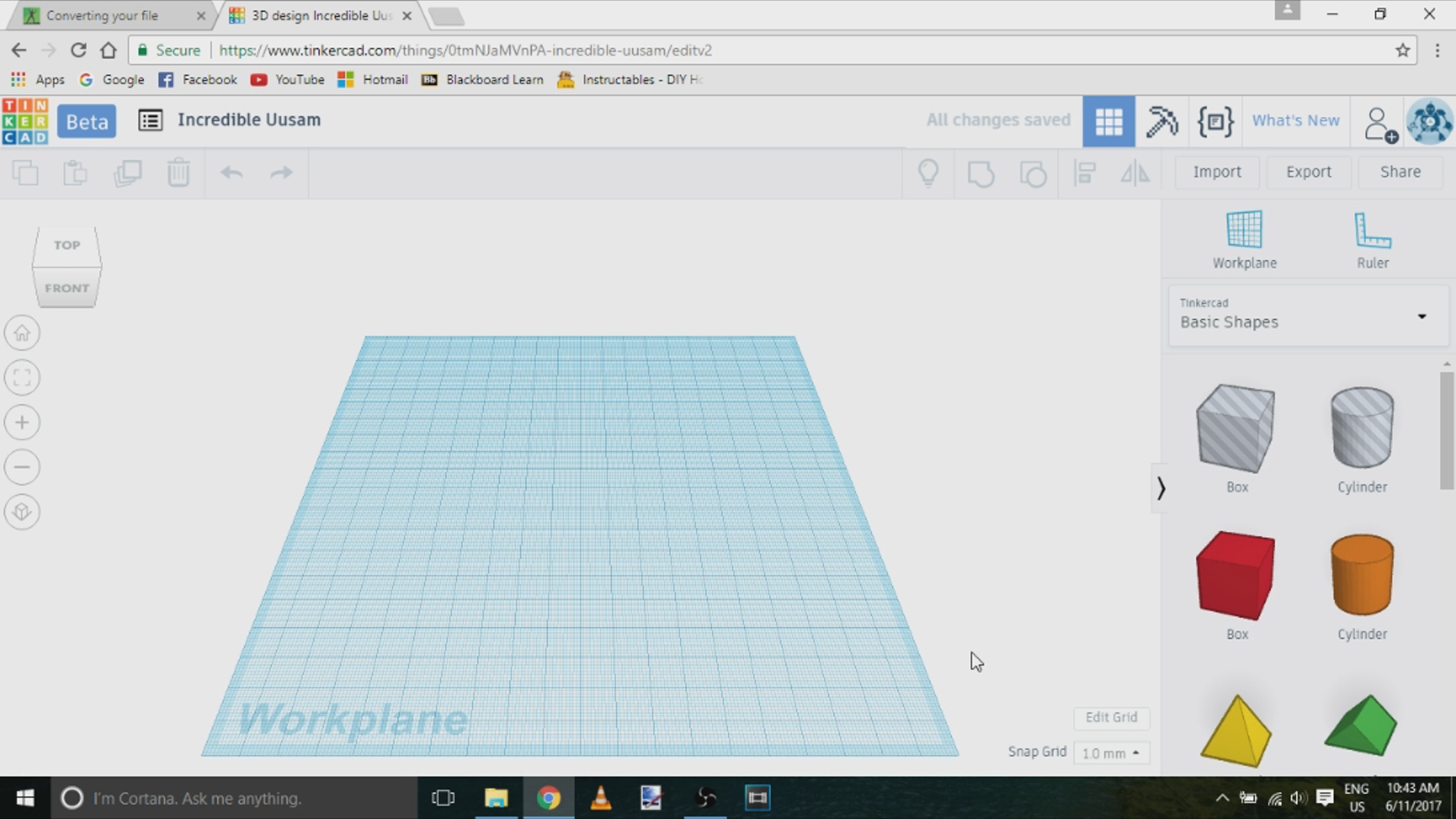
Task: Close the Converting your file tab
Action: pyautogui.click(x=200, y=15)
